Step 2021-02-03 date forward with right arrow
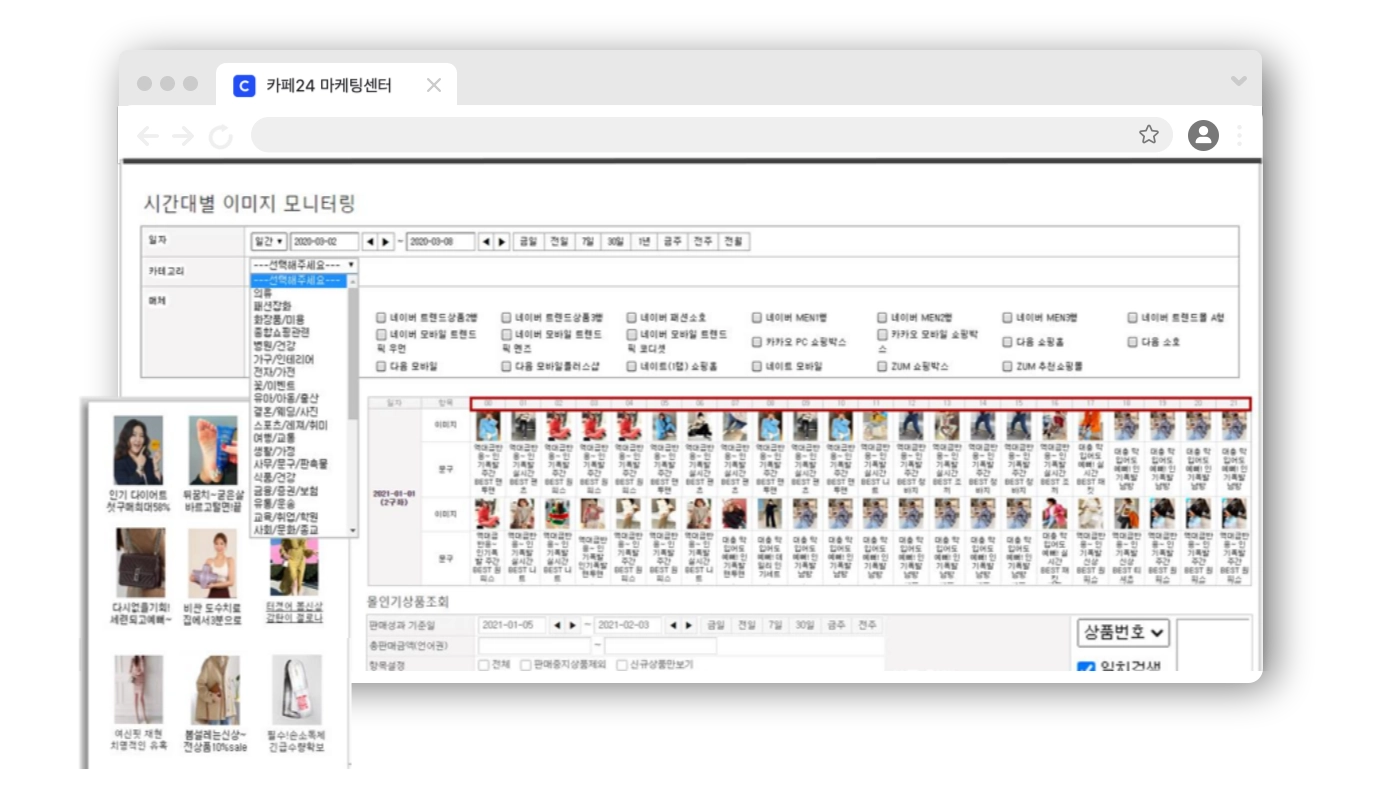 tap(689, 625)
